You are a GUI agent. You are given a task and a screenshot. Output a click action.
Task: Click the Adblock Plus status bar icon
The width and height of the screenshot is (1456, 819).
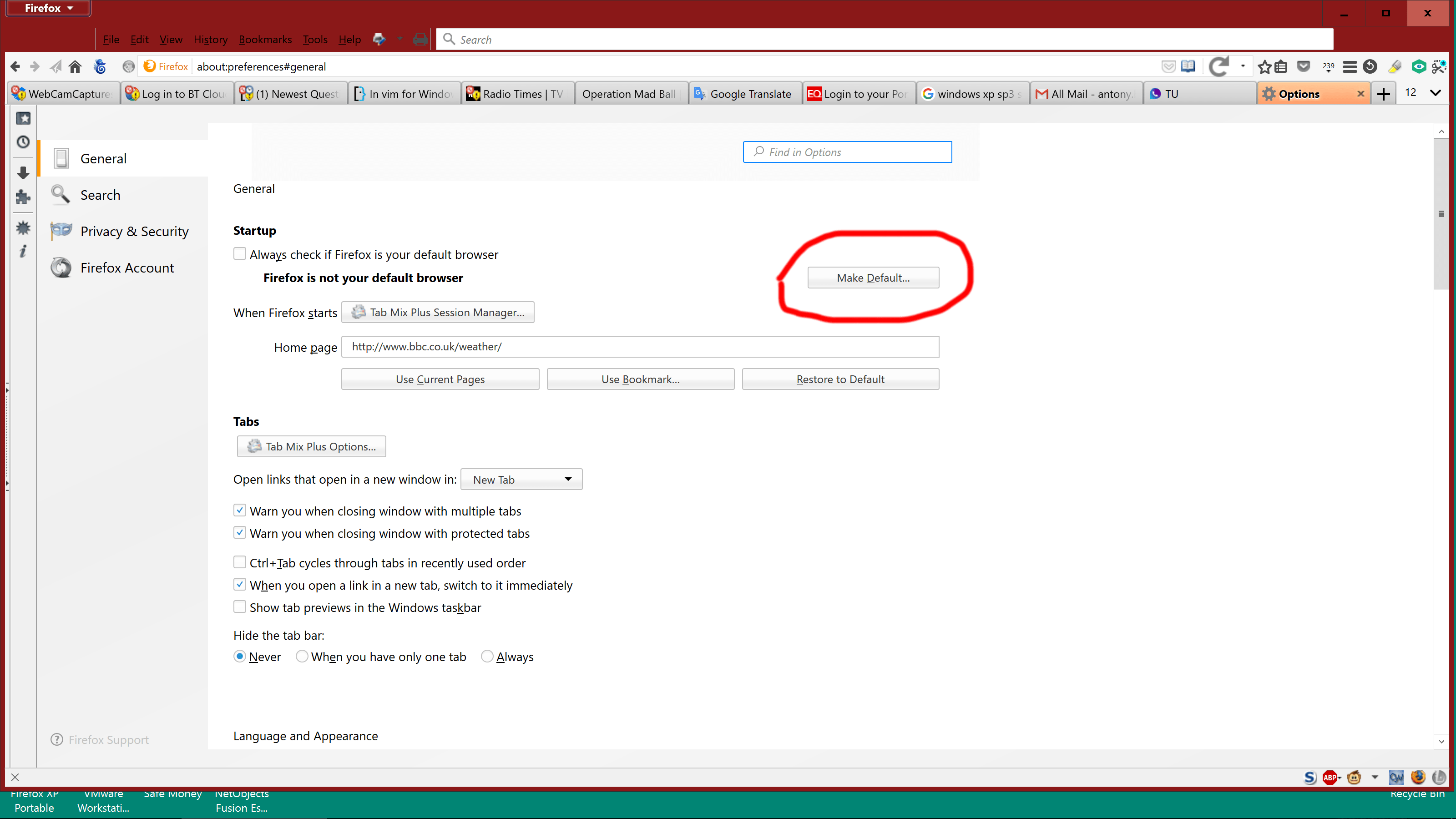pyautogui.click(x=1330, y=778)
